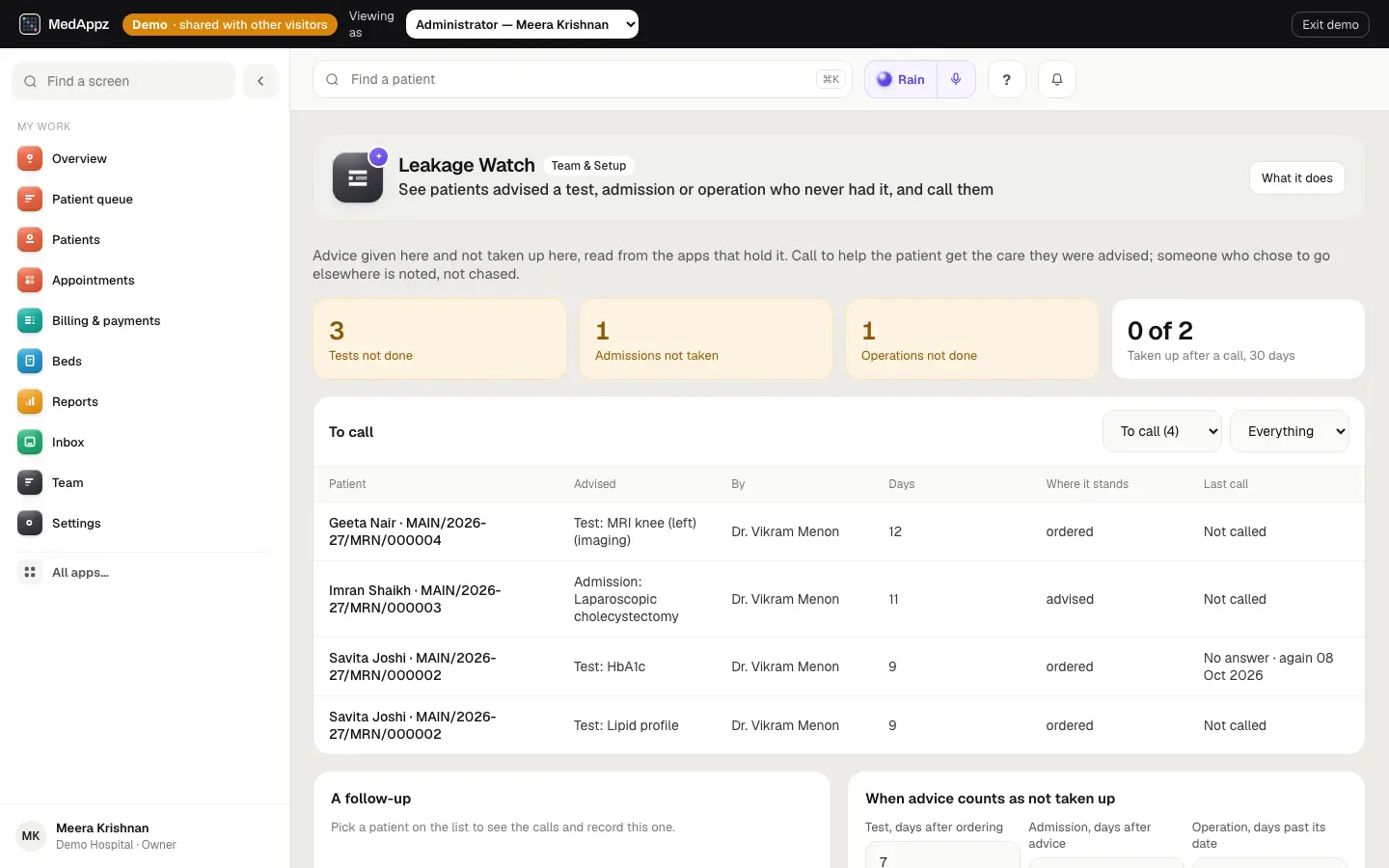The width and height of the screenshot is (1389, 868).
Task: Open the Settings sidebar icon
Action: click(30, 524)
